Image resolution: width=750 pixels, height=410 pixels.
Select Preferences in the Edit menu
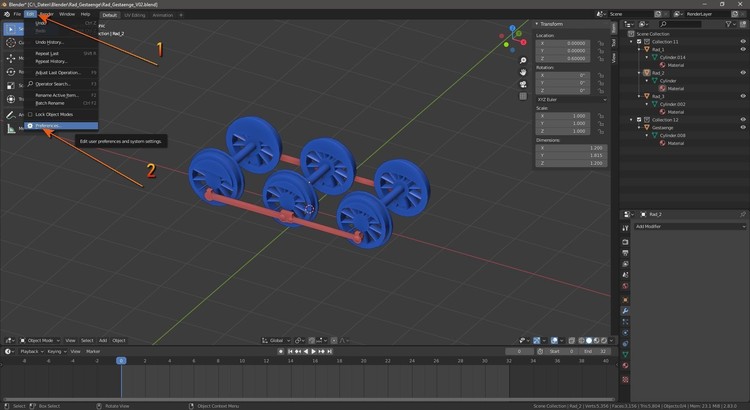click(48, 126)
